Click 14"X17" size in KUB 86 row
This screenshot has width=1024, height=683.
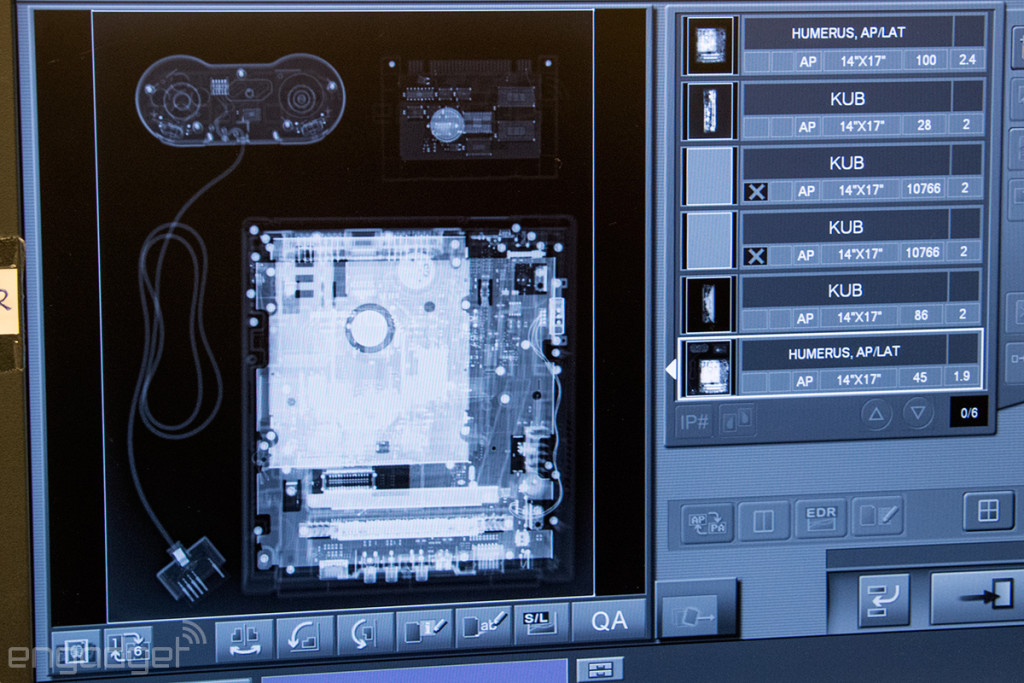click(859, 317)
